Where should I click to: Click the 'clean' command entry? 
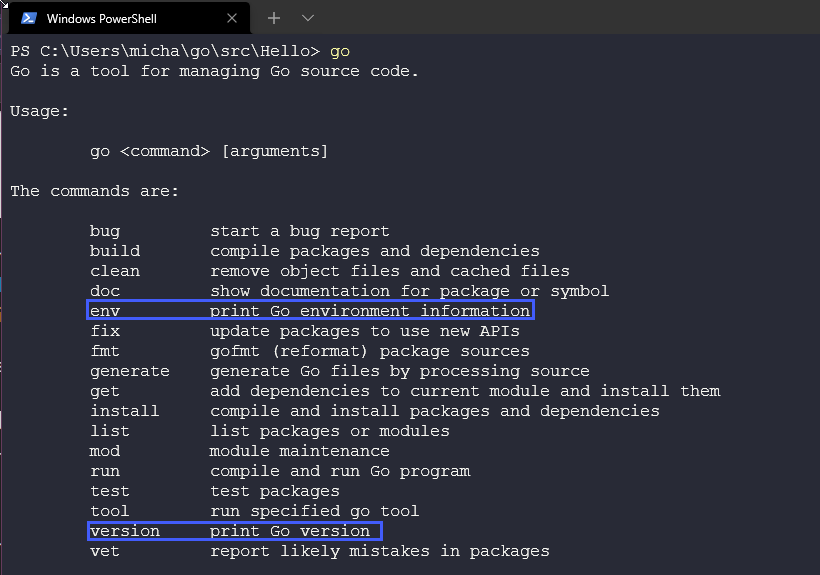coord(115,271)
